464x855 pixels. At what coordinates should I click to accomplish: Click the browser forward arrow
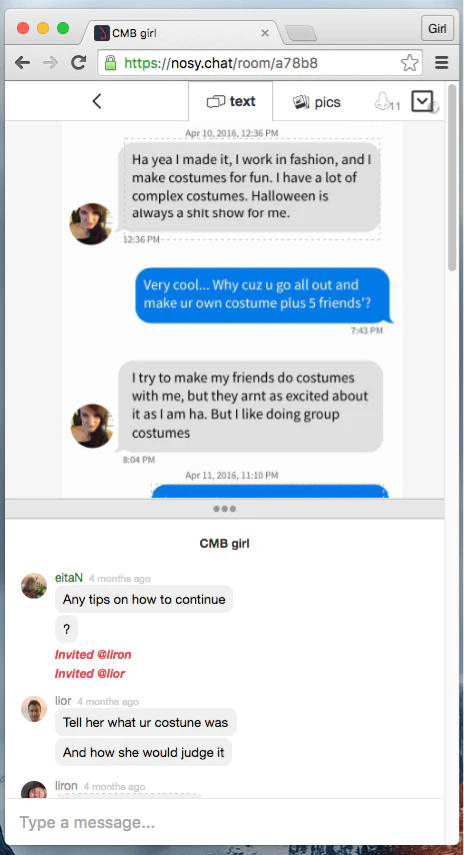[x=50, y=63]
